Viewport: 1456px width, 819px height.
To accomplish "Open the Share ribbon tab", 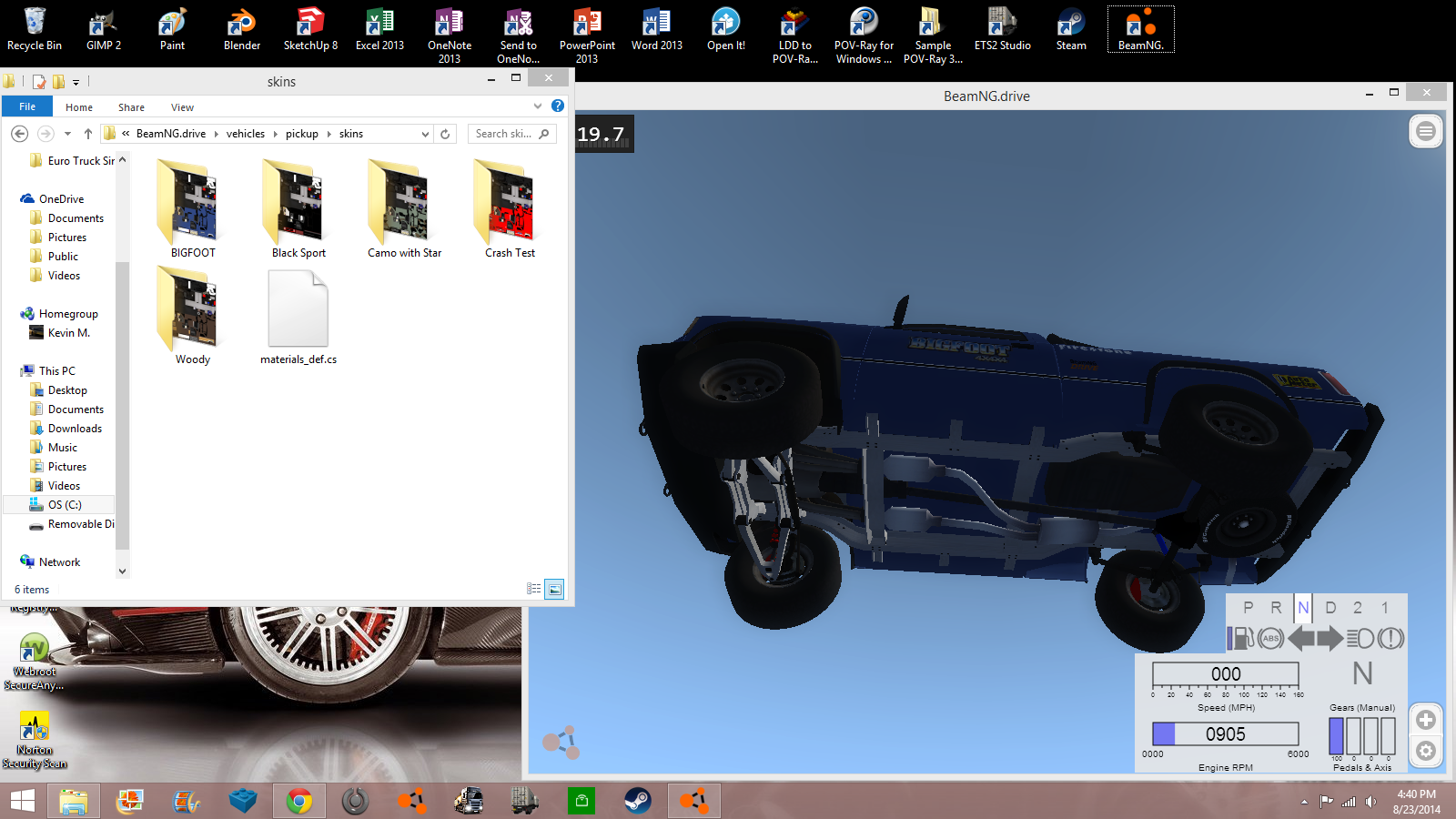I will tap(131, 107).
